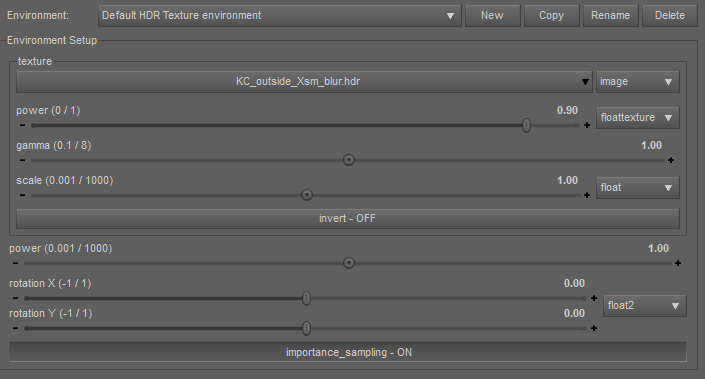
Task: Click the plus icon of rotation Y slider
Action: pos(594,328)
